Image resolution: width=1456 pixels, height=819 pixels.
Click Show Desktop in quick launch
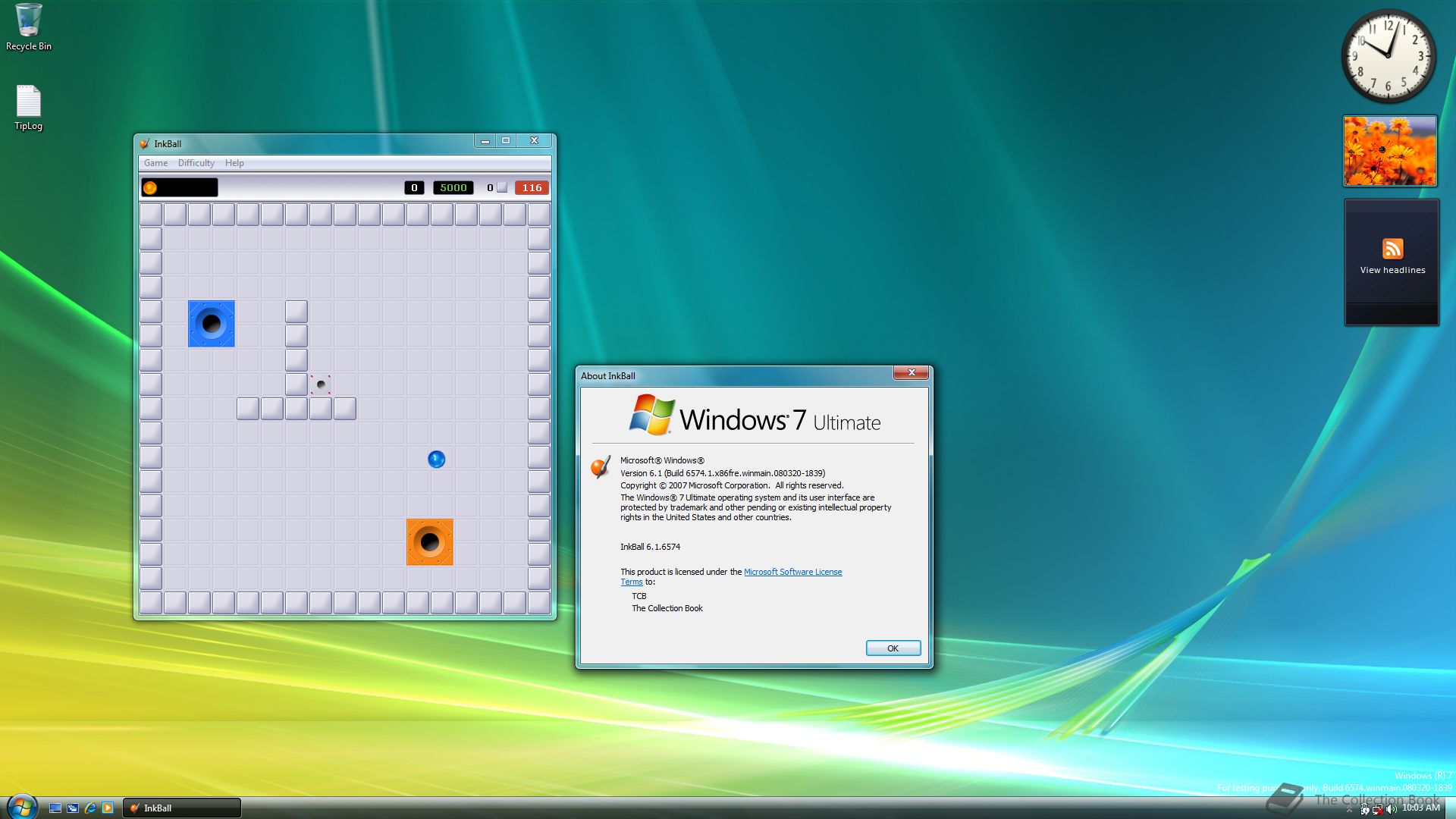point(55,808)
